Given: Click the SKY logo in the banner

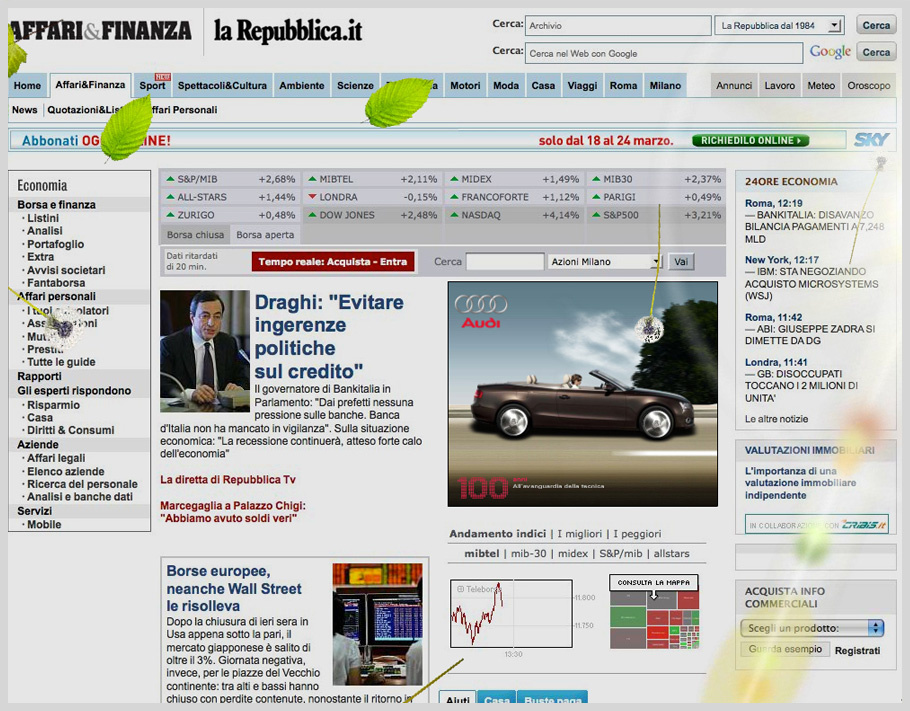Looking at the screenshot, I should point(871,140).
